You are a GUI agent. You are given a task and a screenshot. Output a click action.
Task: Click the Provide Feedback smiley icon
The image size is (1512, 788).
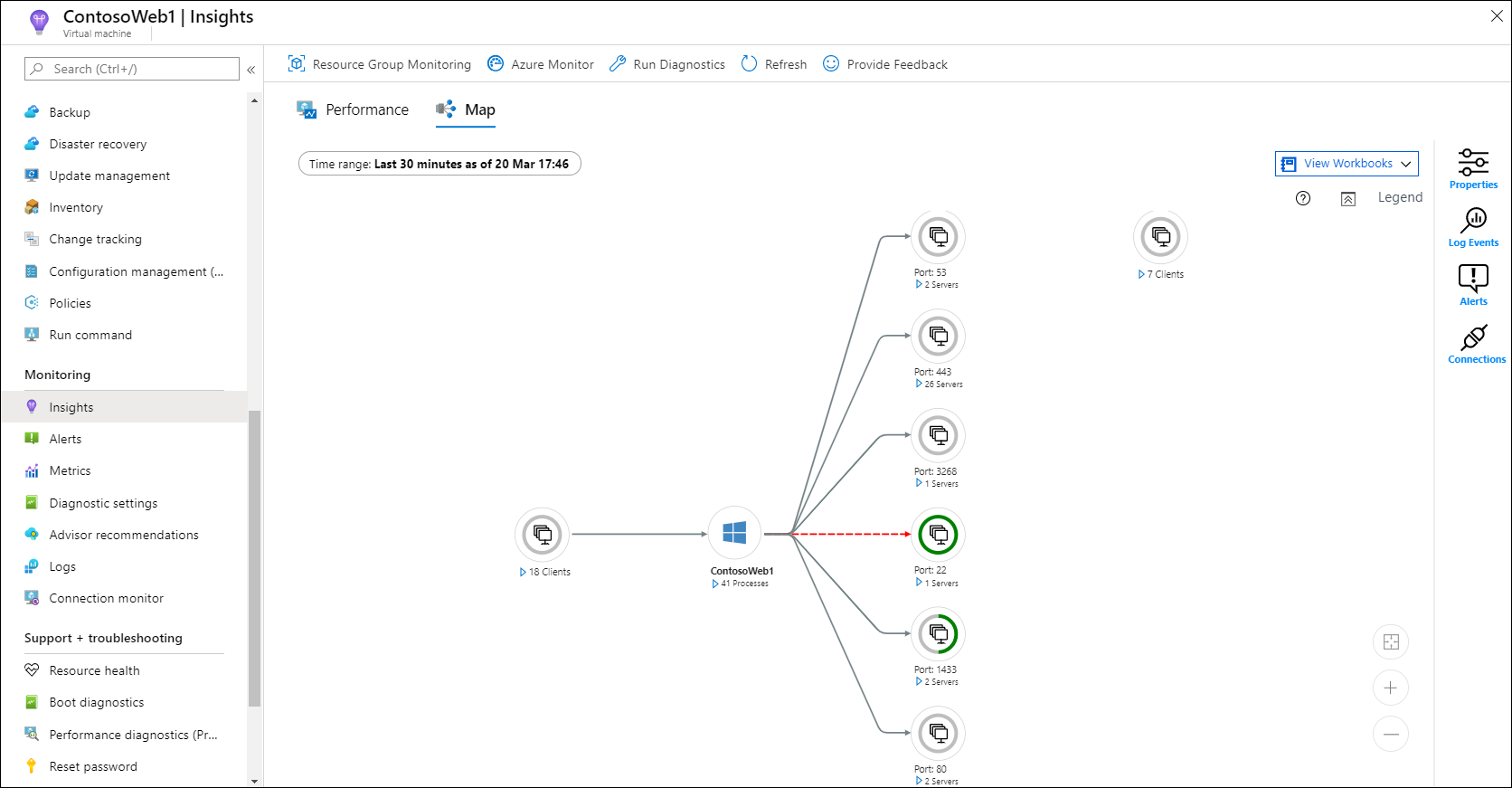tap(831, 64)
